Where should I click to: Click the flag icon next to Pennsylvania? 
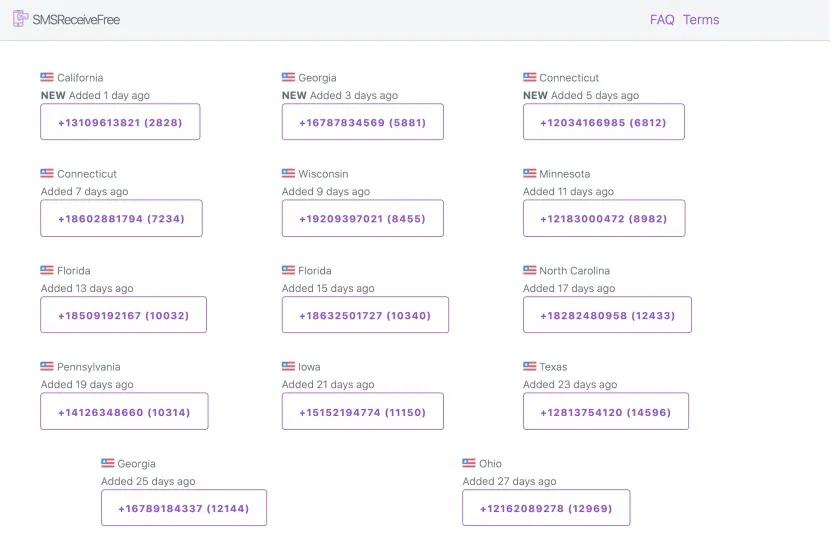point(47,366)
